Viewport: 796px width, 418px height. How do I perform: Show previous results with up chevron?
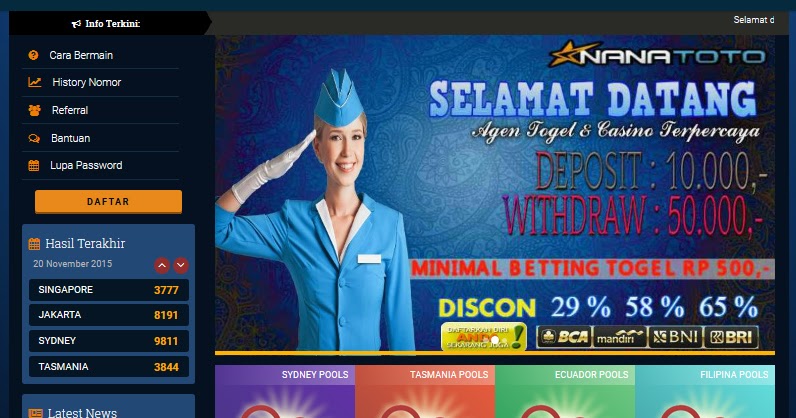(162, 265)
